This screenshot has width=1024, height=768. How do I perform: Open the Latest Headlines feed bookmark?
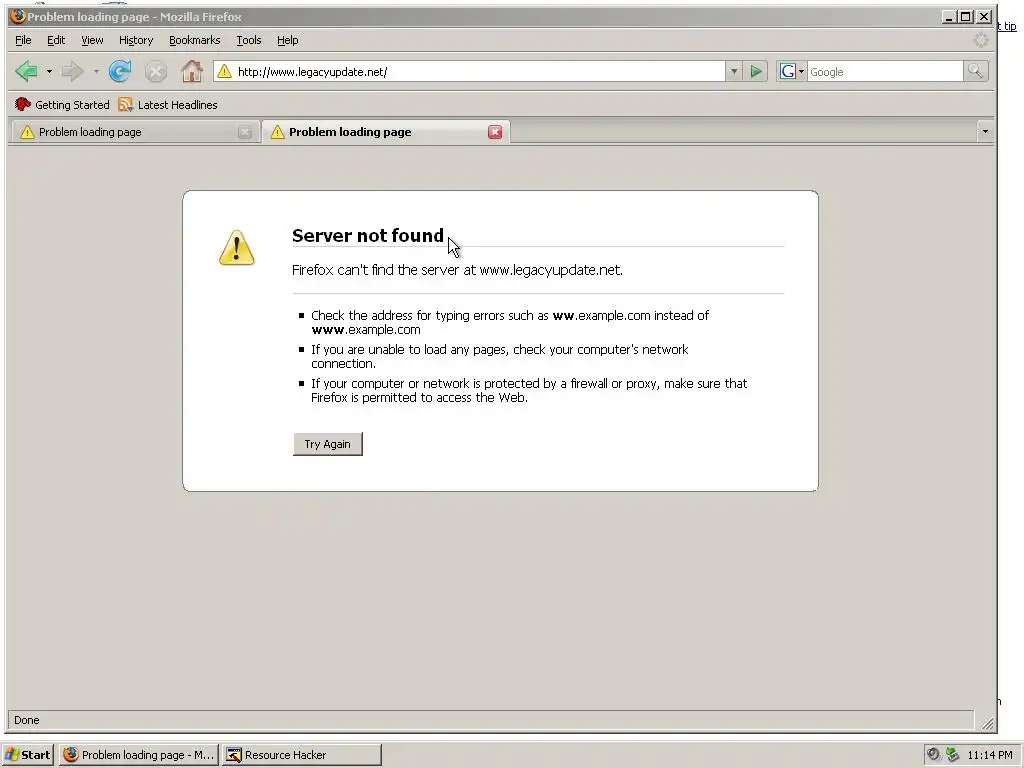click(x=168, y=104)
